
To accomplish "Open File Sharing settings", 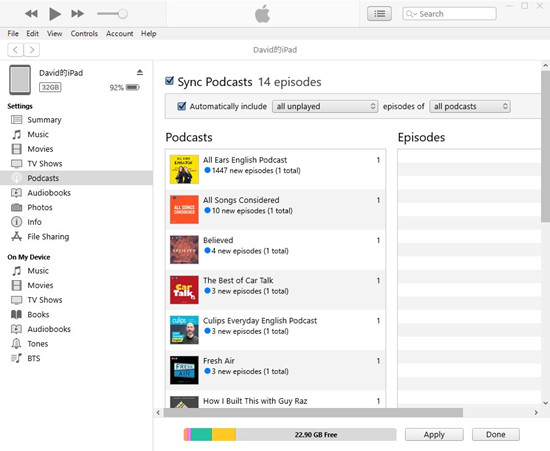I will pos(76,237).
